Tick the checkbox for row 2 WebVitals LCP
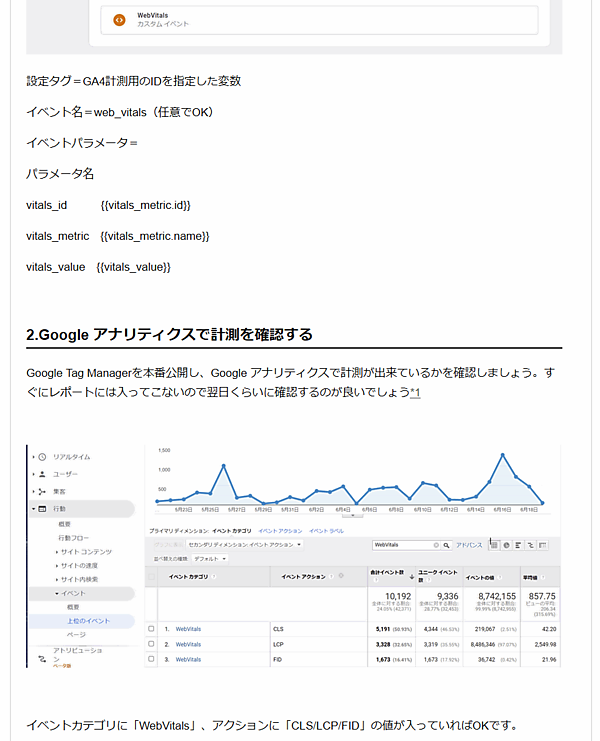Screen dimensions: 600x741 151,644
